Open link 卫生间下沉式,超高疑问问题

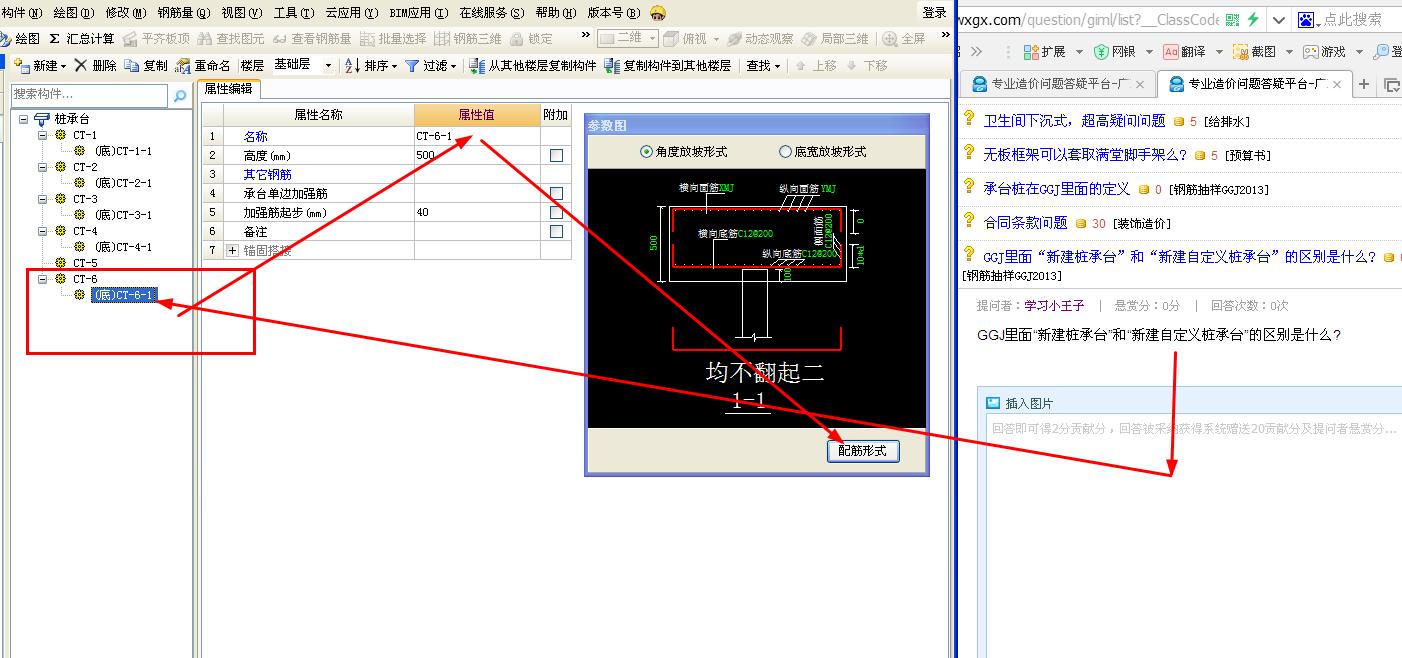[1074, 121]
